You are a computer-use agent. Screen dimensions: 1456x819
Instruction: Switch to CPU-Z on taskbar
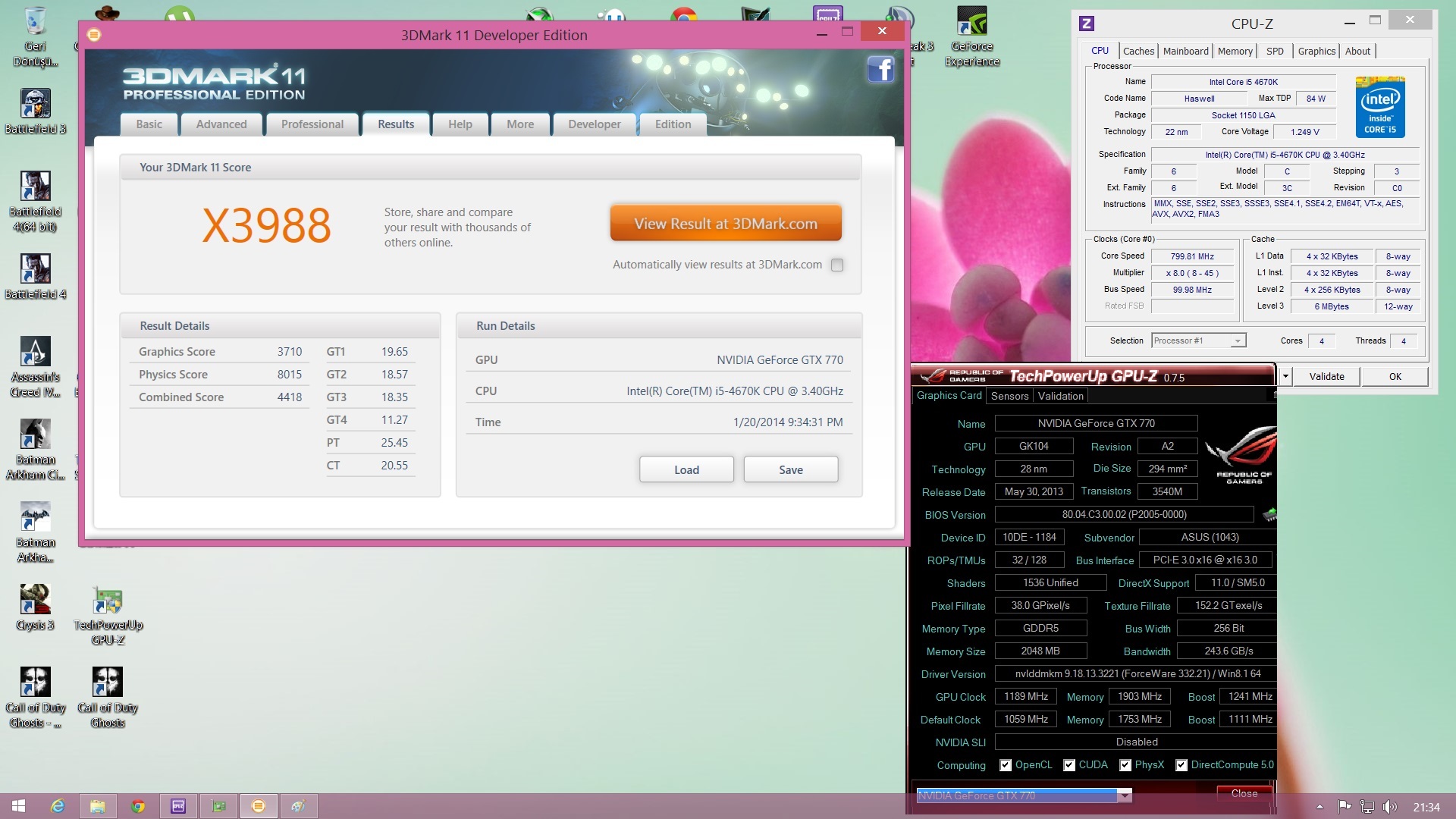click(178, 806)
